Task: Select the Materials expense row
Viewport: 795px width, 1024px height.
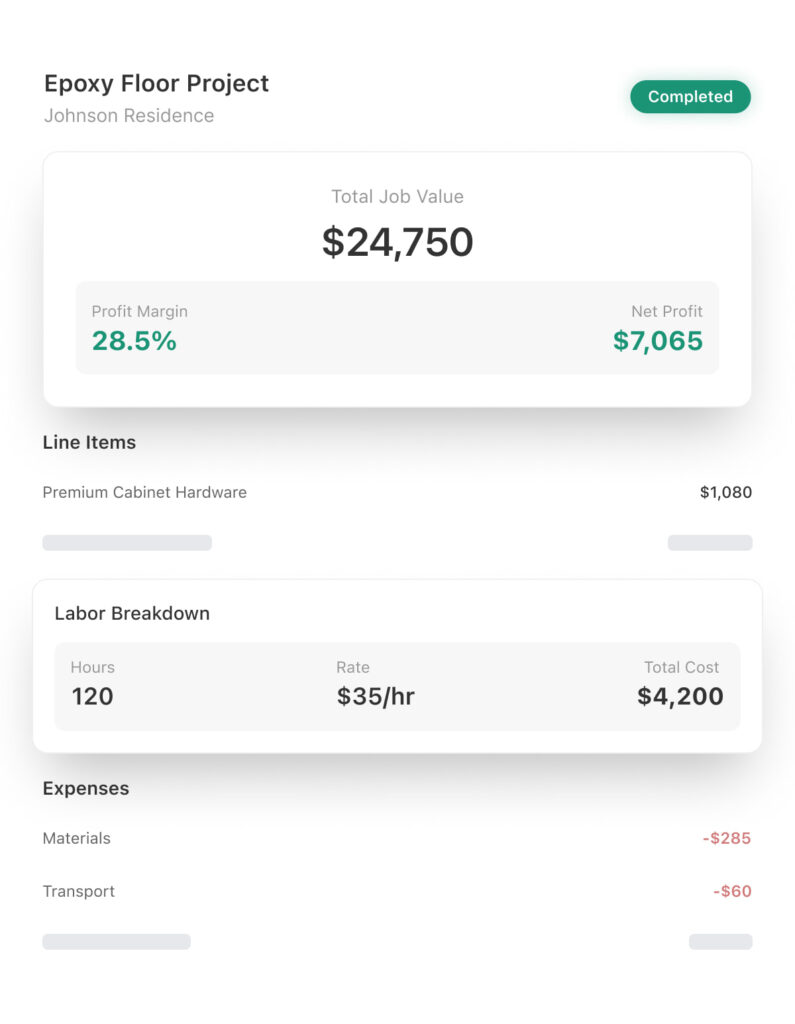Action: coord(76,838)
